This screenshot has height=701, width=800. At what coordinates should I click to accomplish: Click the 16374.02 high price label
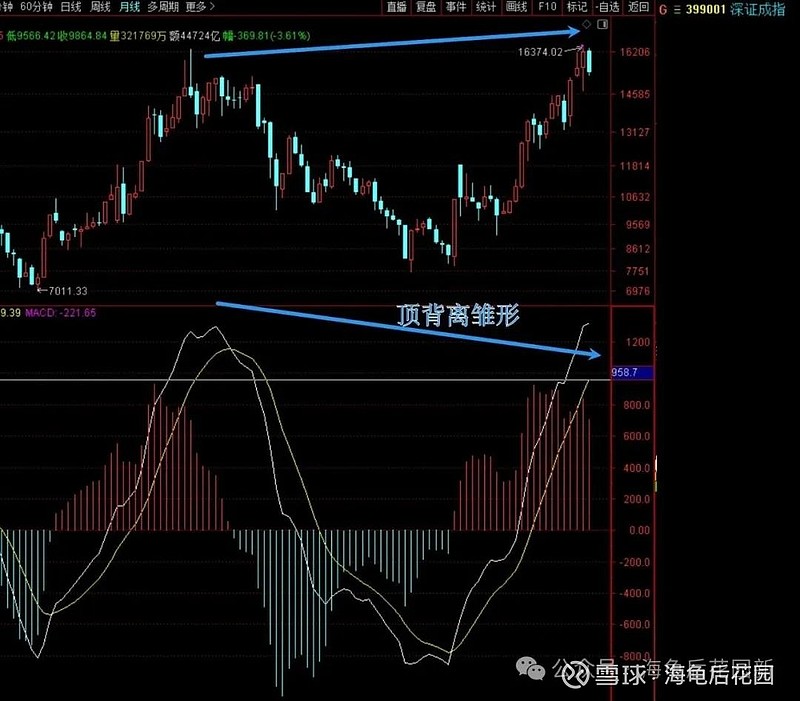coord(540,52)
